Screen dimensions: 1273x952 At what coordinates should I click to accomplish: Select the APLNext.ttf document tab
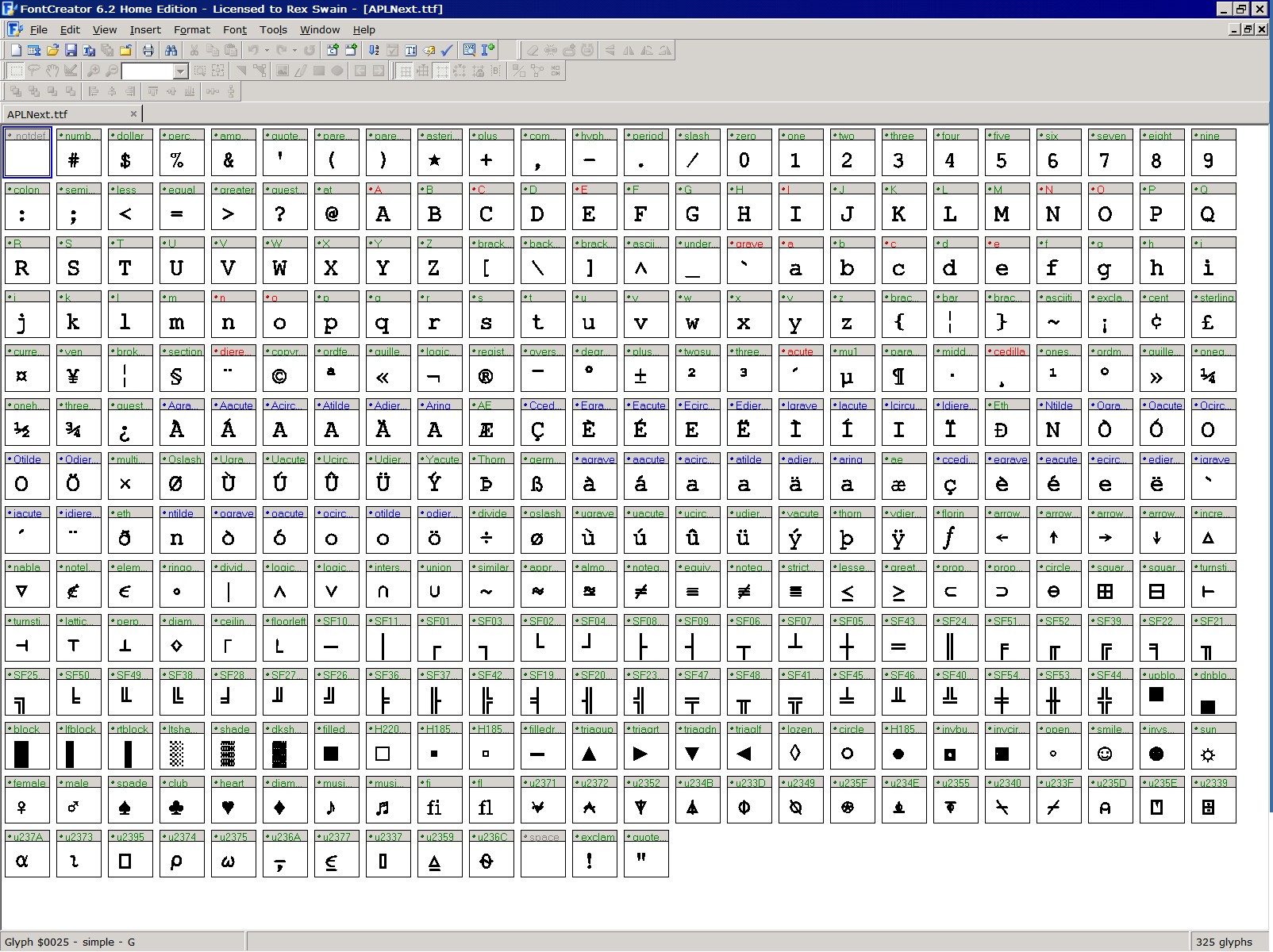71,113
